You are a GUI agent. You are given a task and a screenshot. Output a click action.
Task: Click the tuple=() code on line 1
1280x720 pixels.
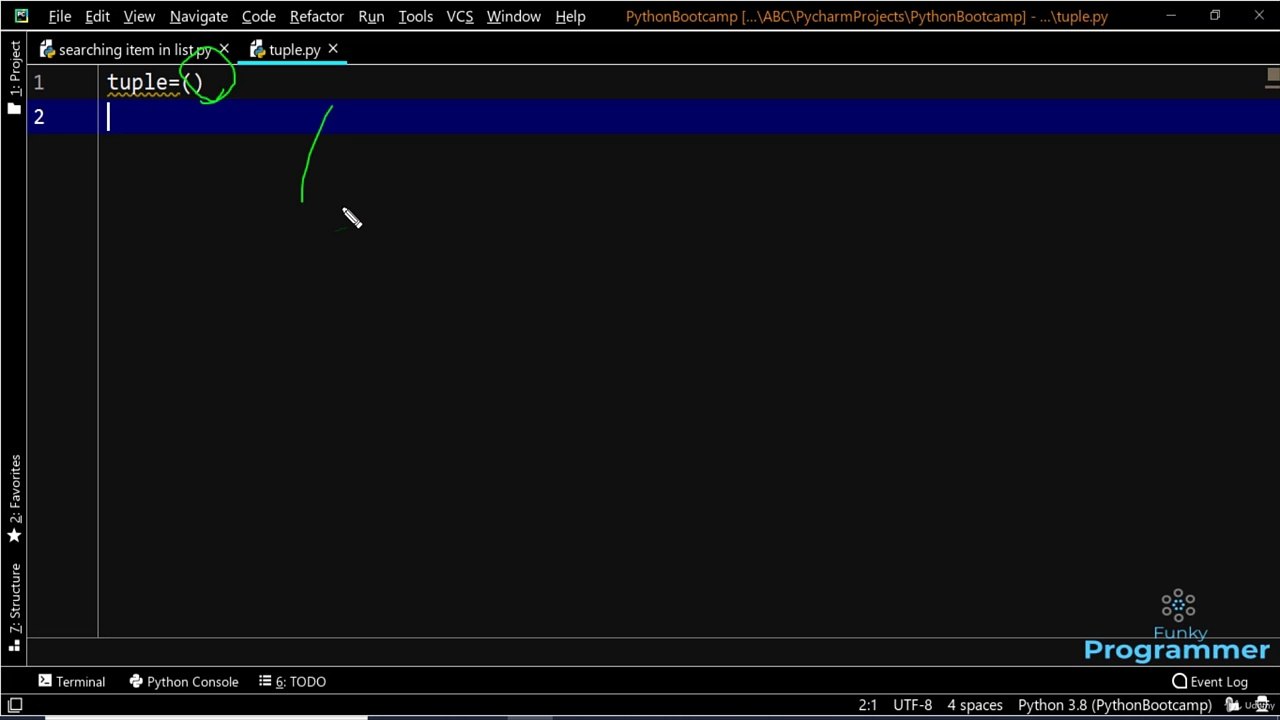155,84
